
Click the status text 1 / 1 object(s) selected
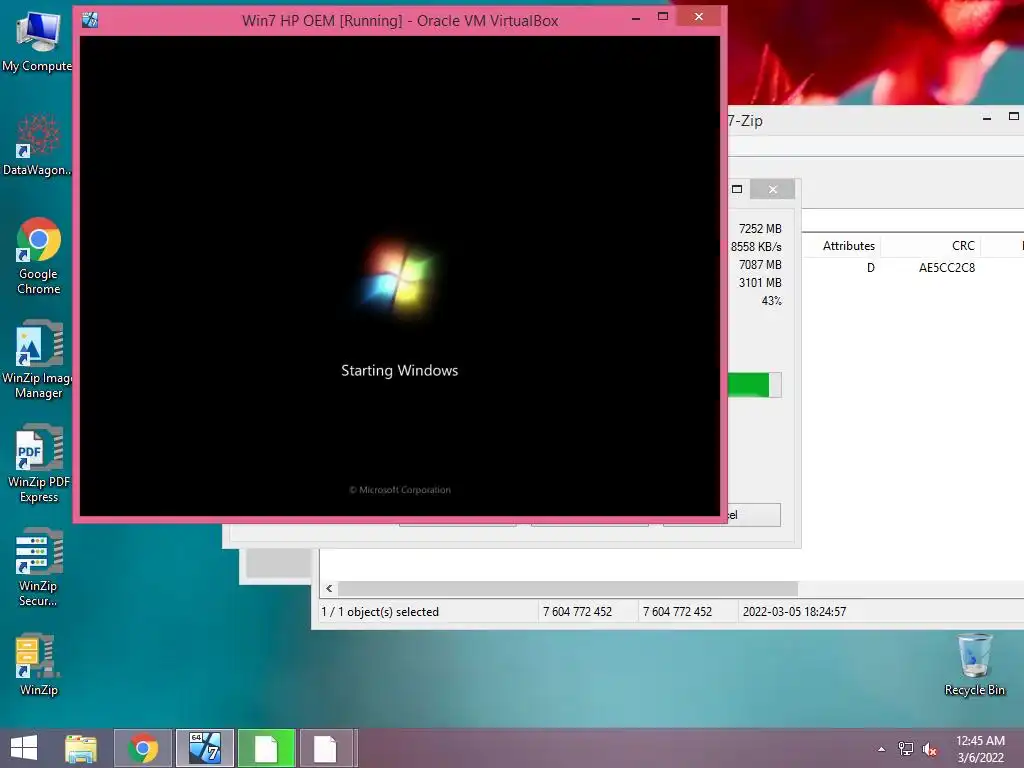point(380,612)
